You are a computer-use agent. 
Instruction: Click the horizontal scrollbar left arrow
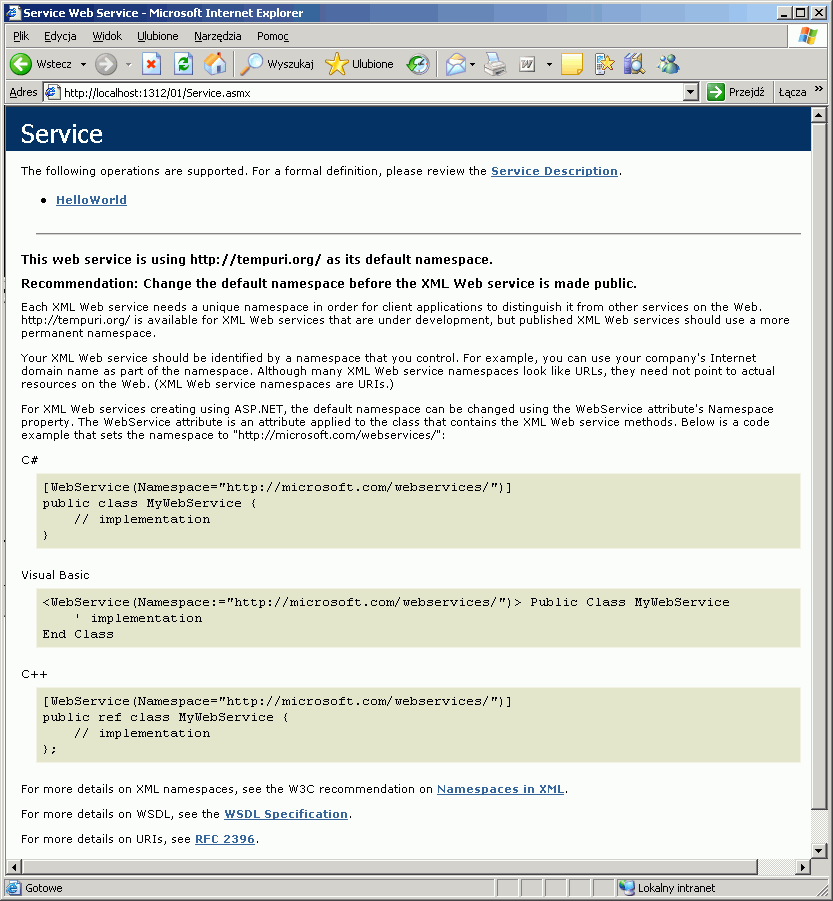point(14,867)
